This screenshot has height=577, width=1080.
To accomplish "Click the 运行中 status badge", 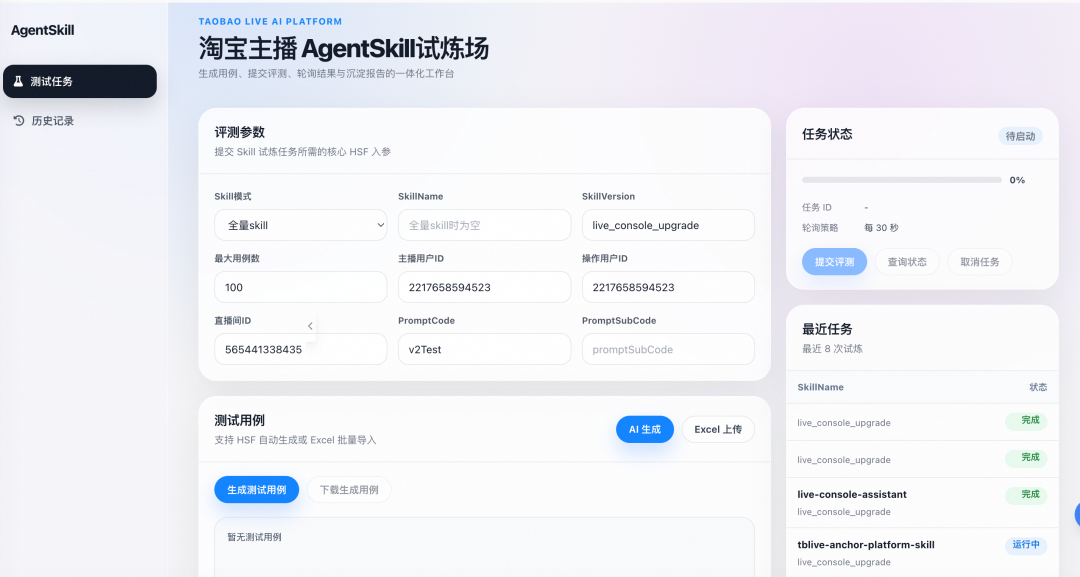I will click(x=1026, y=545).
